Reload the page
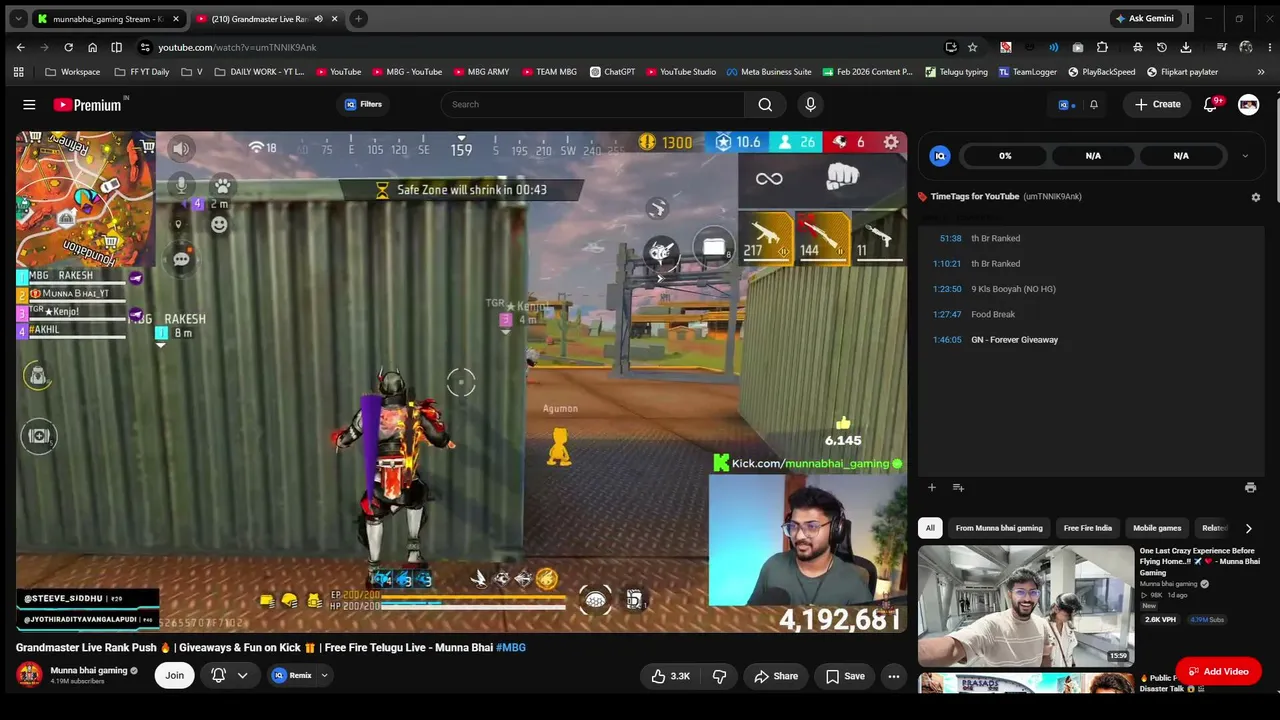This screenshot has width=1280, height=720. tap(68, 47)
